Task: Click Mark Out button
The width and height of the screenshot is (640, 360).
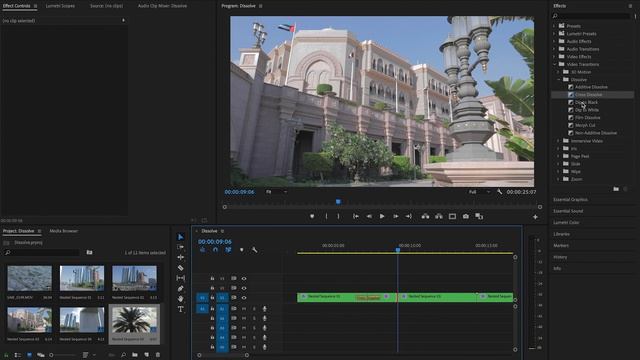Action: tap(338, 216)
